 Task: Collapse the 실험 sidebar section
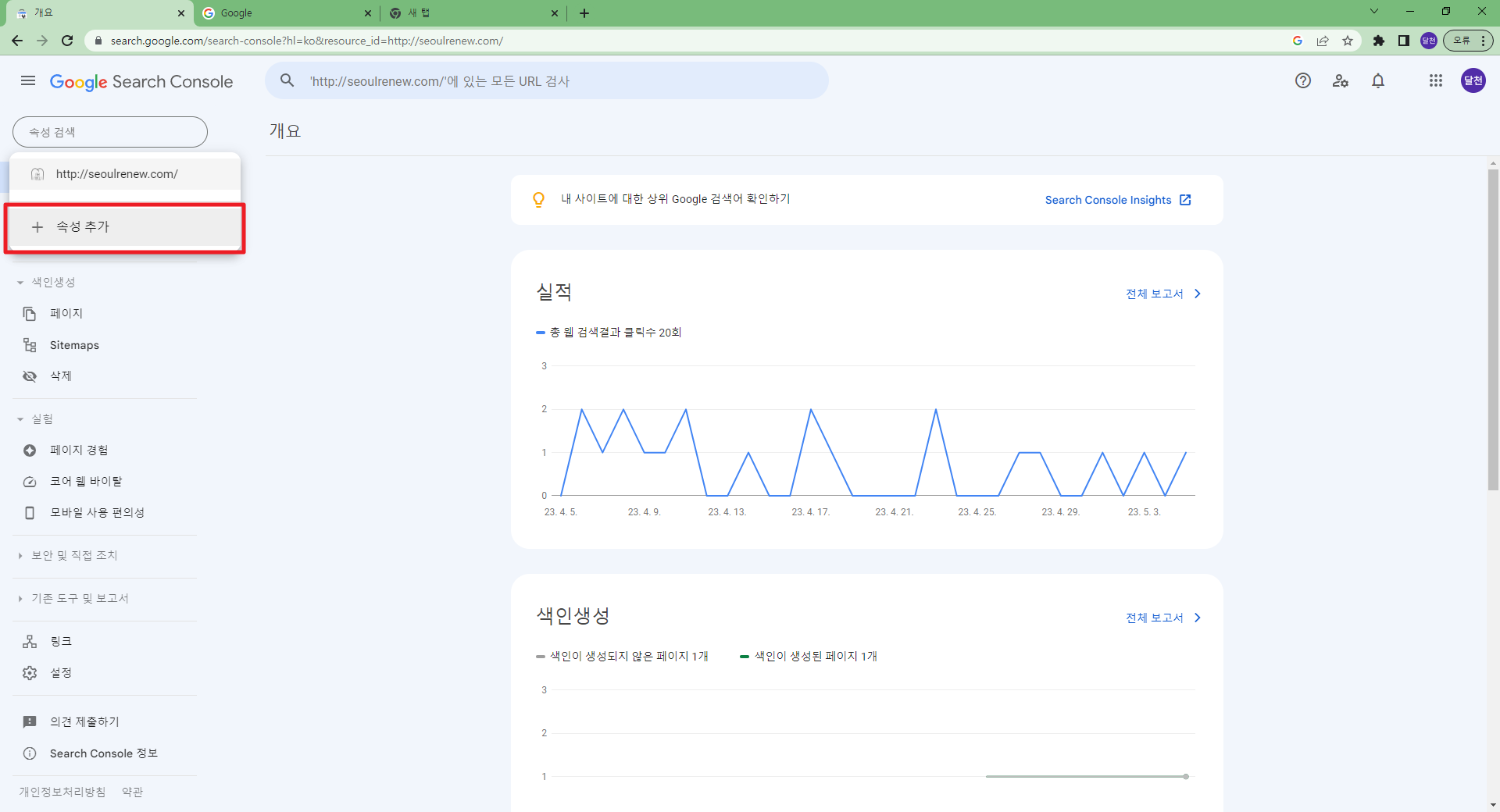click(x=20, y=419)
